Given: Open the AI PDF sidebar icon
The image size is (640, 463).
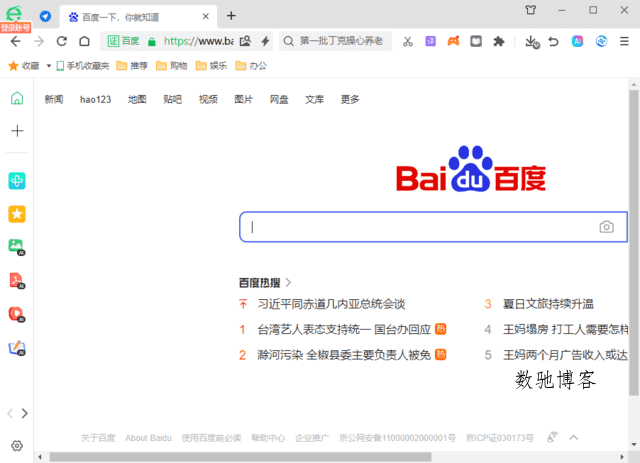Looking at the screenshot, I should [17, 280].
